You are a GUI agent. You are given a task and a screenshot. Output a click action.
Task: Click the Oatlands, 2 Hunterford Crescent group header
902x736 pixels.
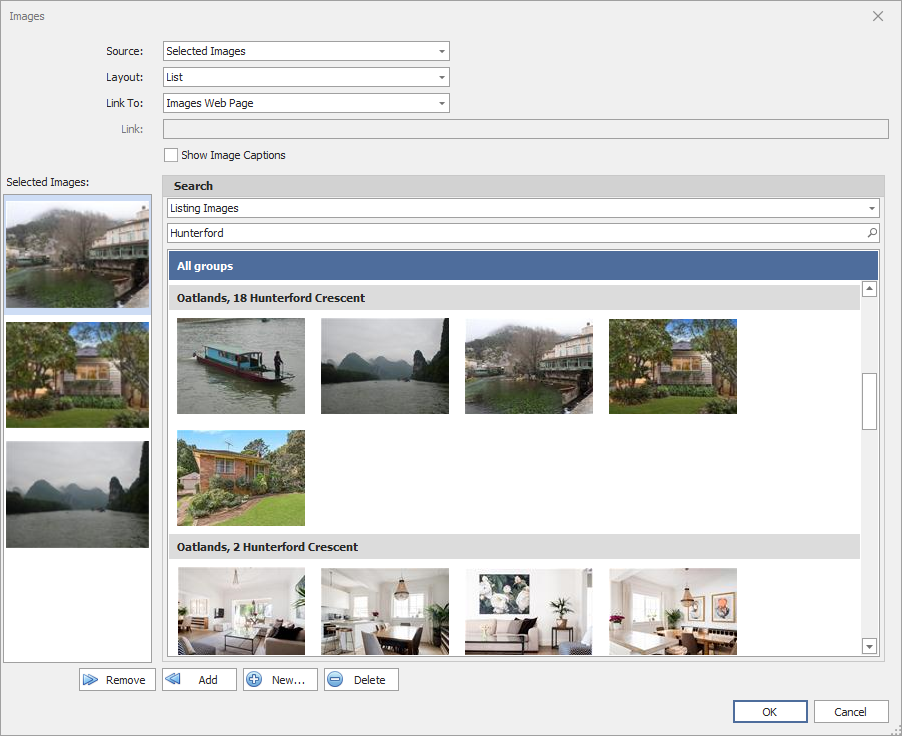tap(514, 547)
